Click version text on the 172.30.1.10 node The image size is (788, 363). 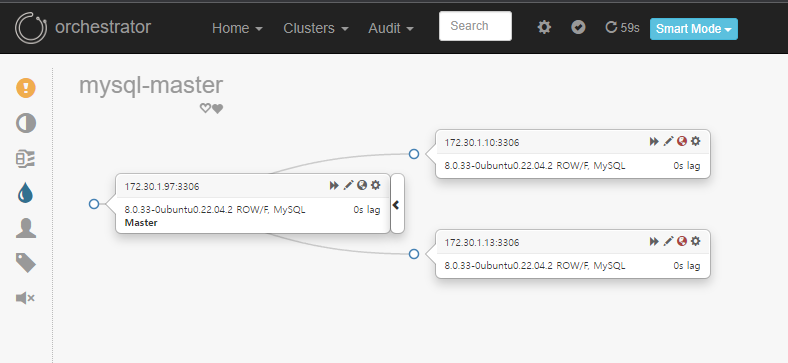(535, 166)
